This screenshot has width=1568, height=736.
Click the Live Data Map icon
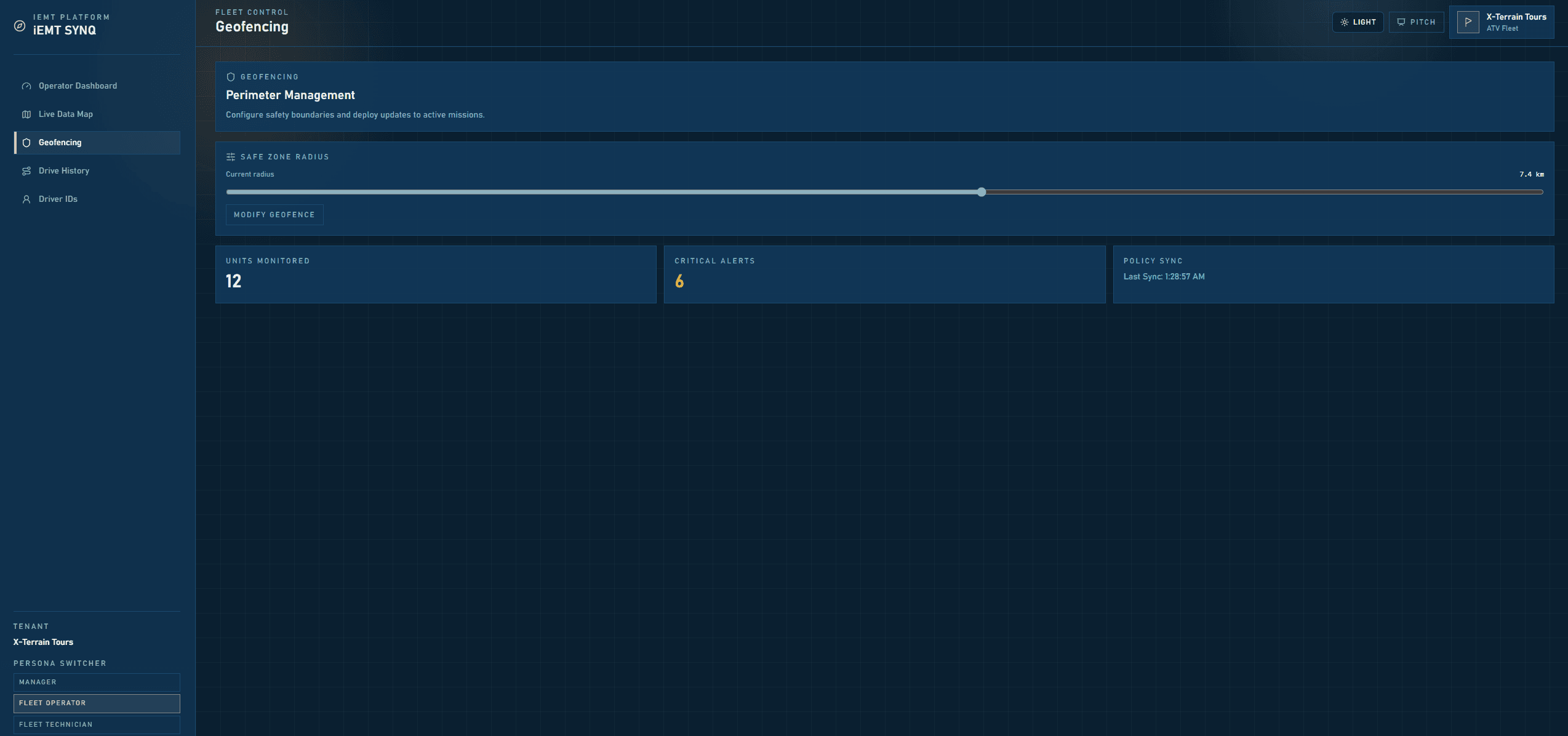26,114
